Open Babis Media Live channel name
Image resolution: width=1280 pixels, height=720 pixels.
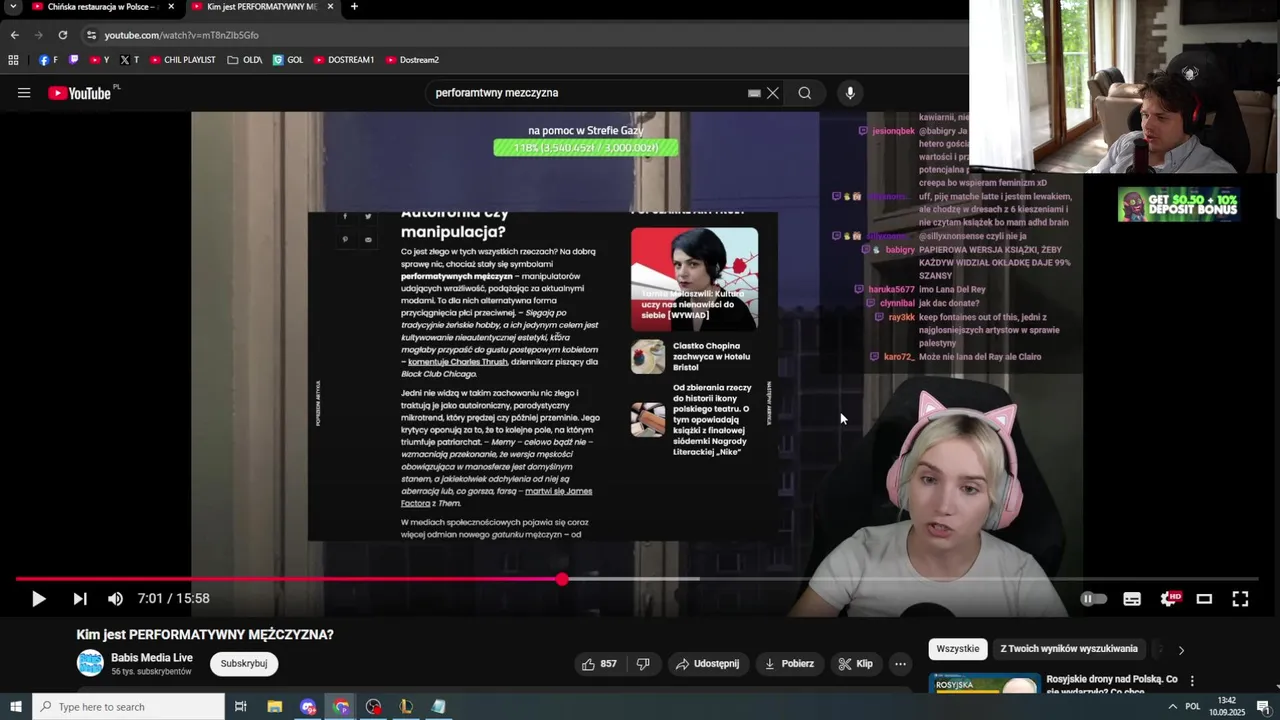coord(152,657)
